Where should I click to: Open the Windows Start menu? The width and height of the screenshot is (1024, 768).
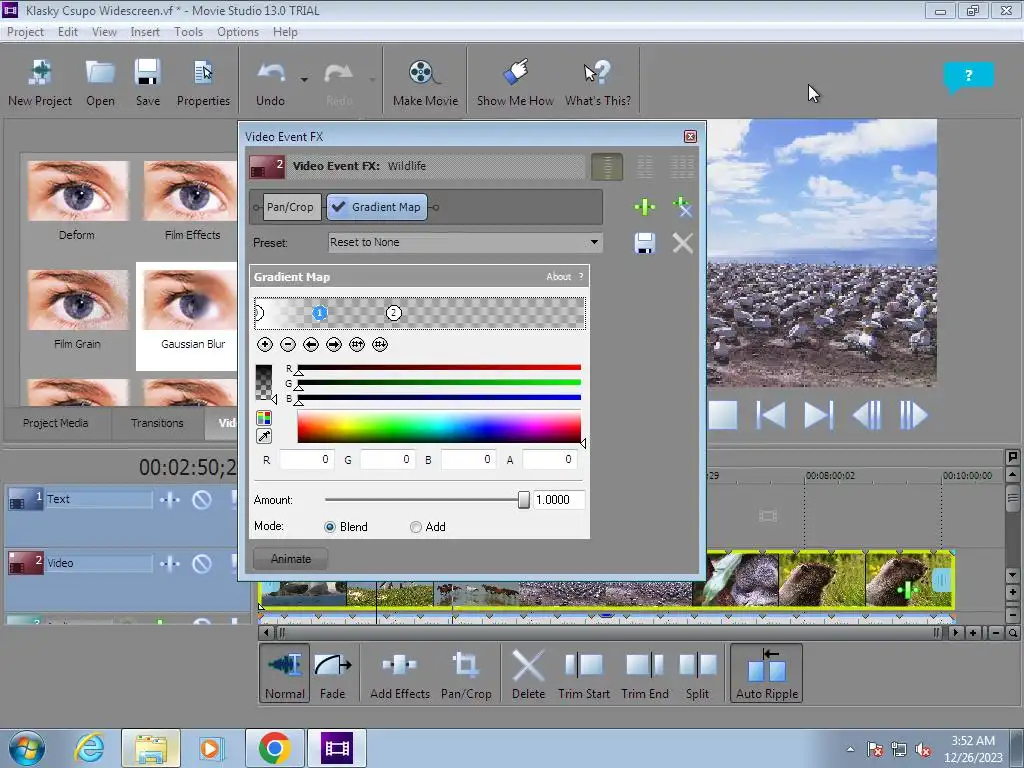pos(27,748)
